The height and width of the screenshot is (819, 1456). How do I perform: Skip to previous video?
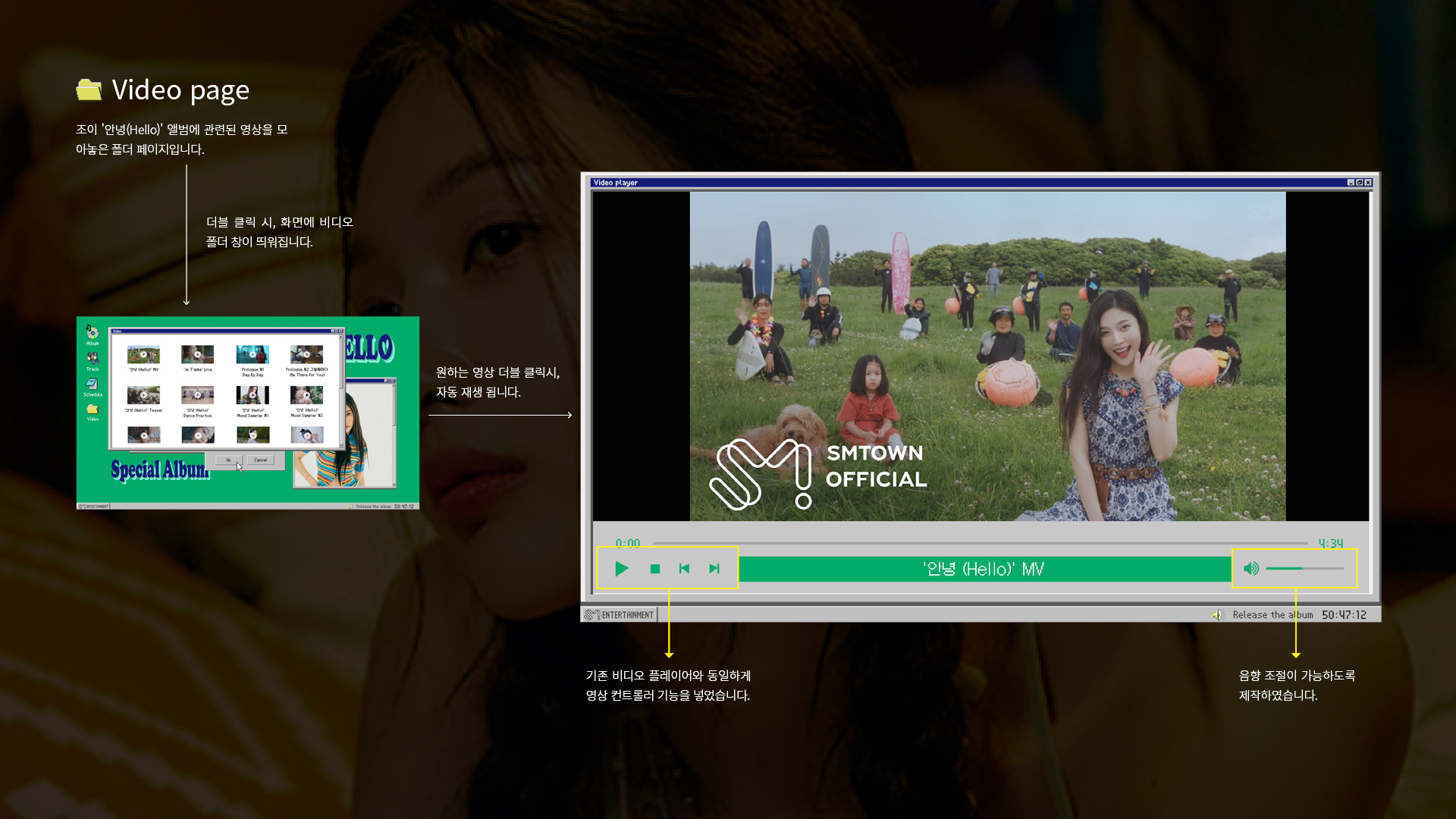[684, 569]
